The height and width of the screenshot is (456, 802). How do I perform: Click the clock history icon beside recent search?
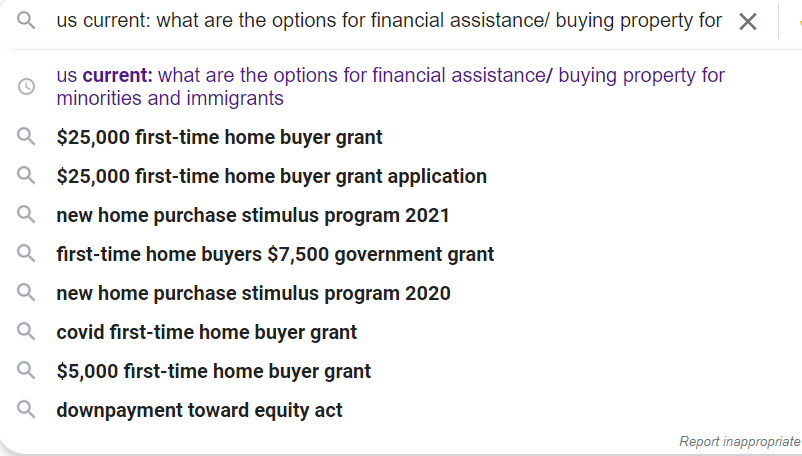click(26, 86)
